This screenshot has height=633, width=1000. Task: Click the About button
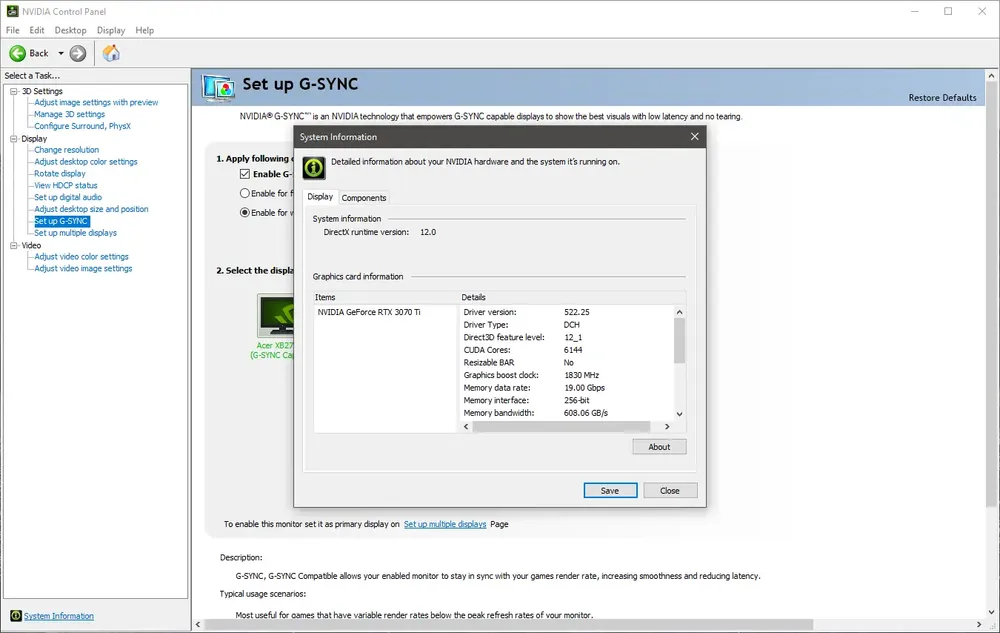click(659, 447)
